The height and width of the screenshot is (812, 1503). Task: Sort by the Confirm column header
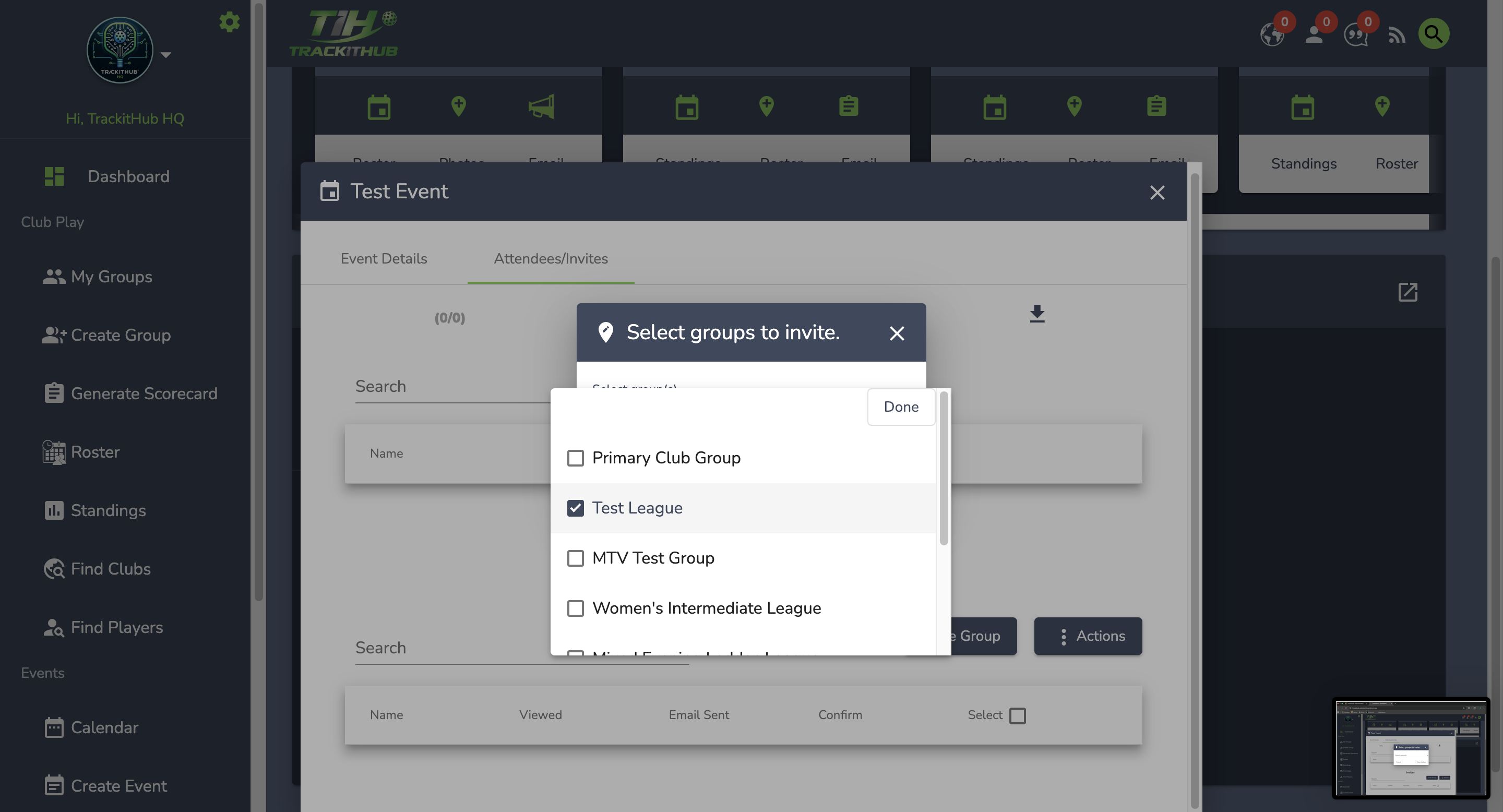tap(840, 714)
